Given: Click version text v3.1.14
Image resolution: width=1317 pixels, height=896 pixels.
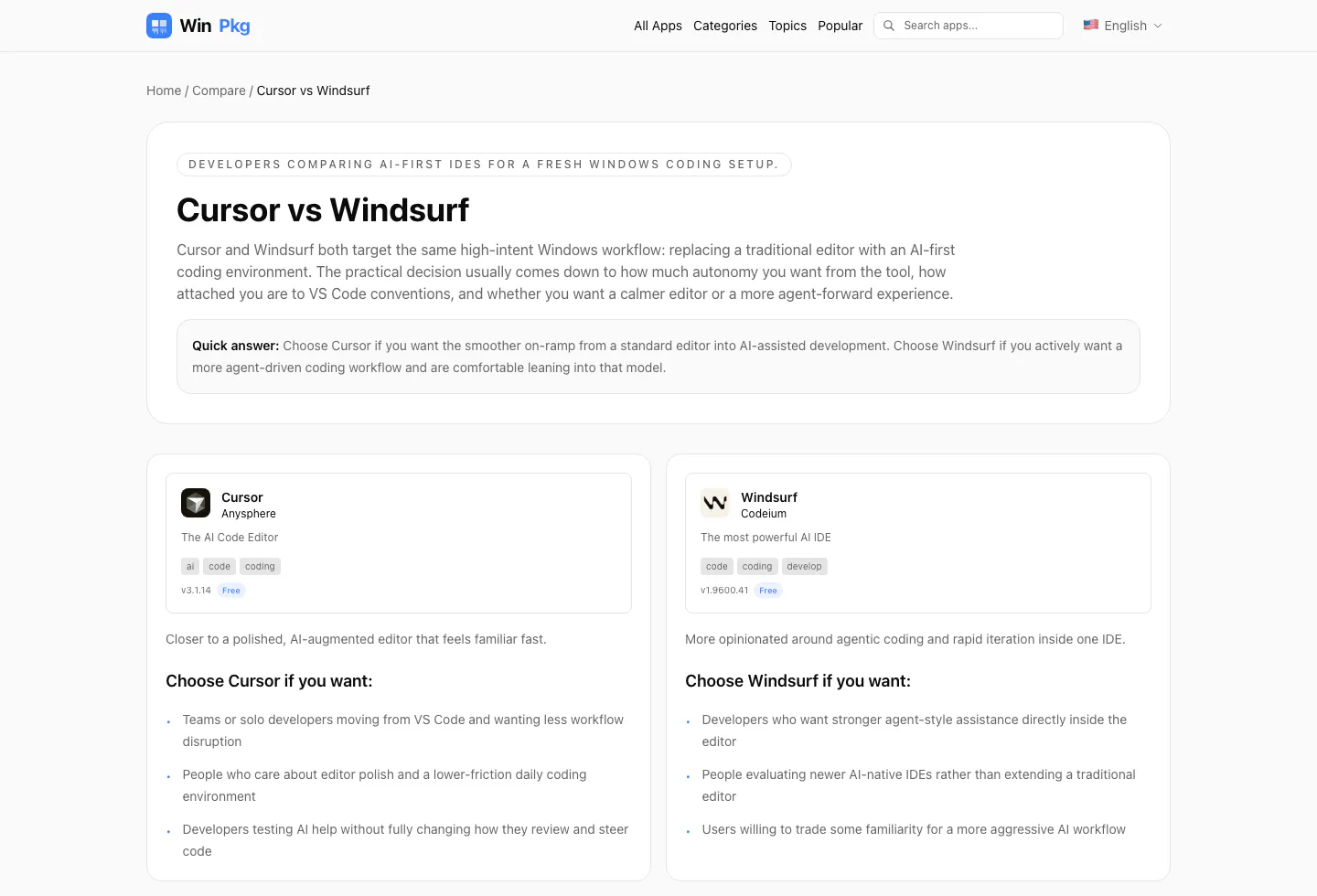Looking at the screenshot, I should click(x=196, y=591).
